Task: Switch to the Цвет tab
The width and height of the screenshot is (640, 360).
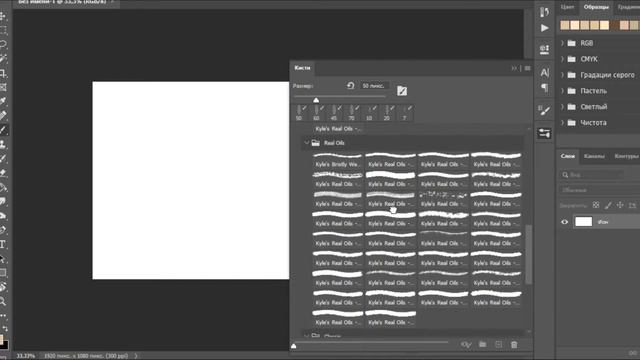Action: (x=567, y=7)
